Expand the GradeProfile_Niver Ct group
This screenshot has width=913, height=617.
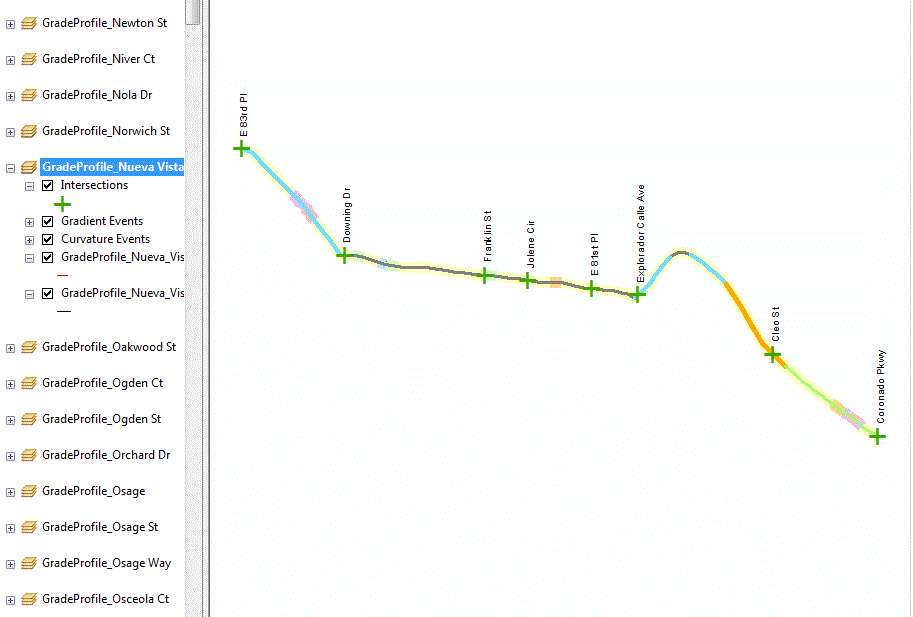tap(10, 61)
